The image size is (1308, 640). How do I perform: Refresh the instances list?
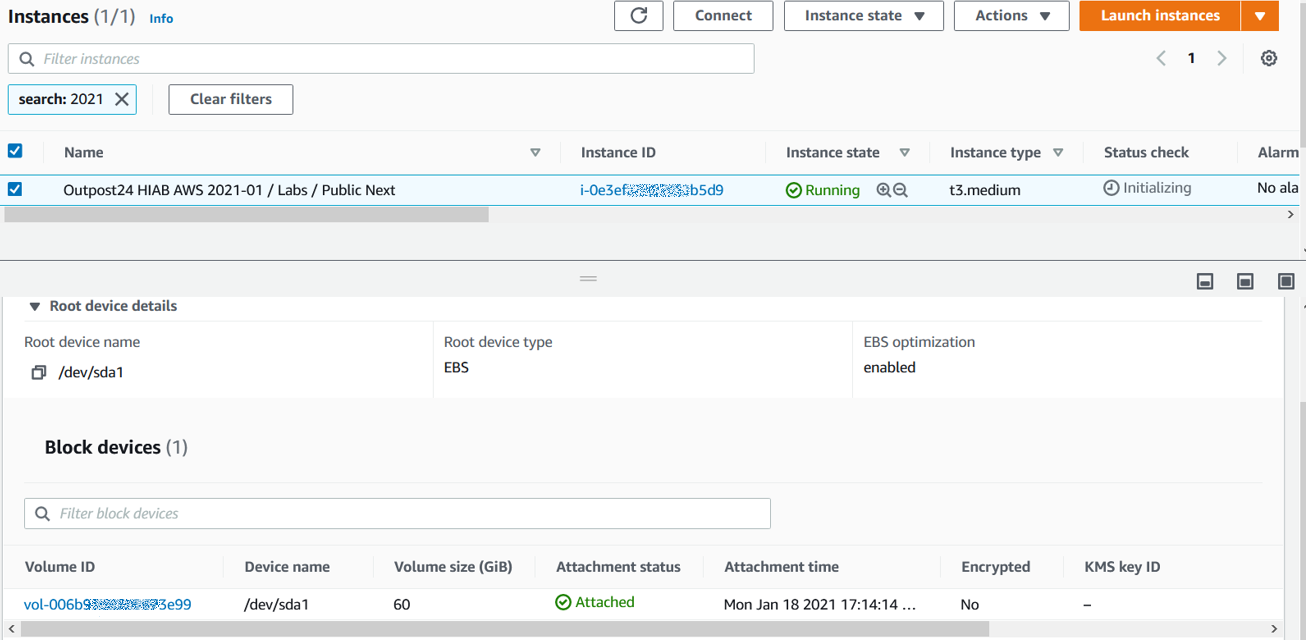tap(638, 15)
